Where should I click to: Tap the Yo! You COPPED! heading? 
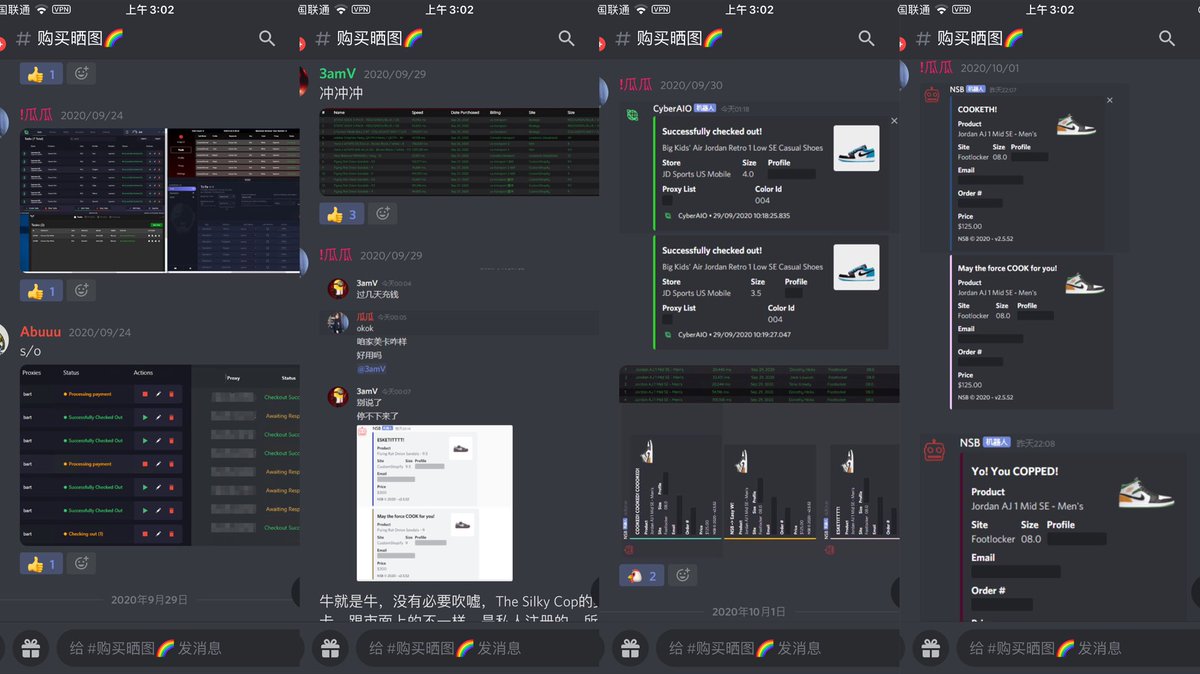coord(1014,471)
